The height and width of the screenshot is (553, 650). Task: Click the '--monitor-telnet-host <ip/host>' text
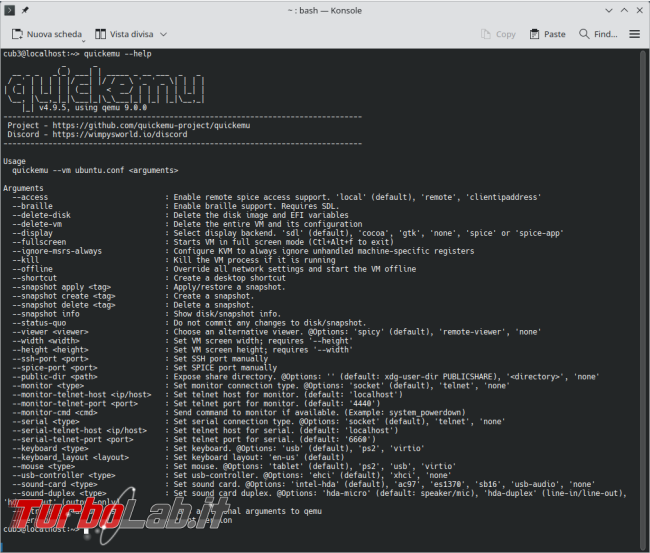[82, 395]
